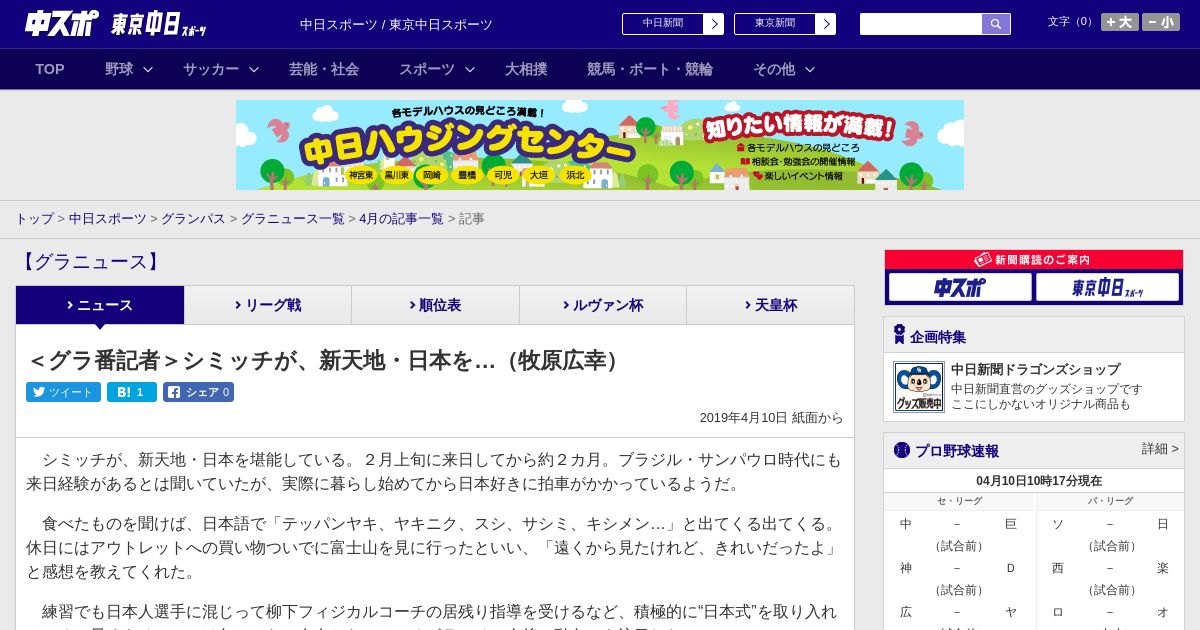The image size is (1200, 630).
Task: Focus the site search input field
Action: [921, 24]
